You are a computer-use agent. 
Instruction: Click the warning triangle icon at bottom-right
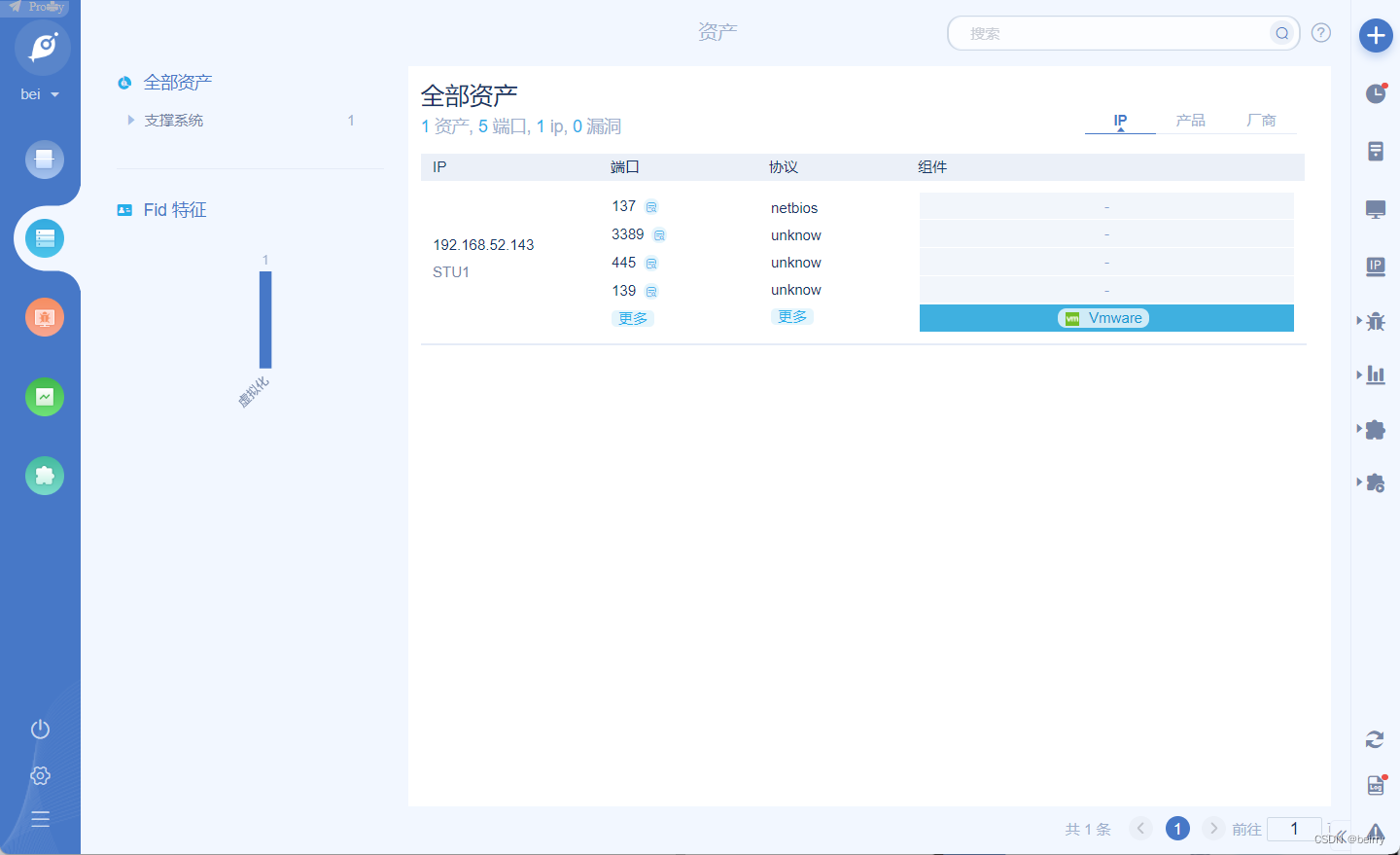(1376, 833)
